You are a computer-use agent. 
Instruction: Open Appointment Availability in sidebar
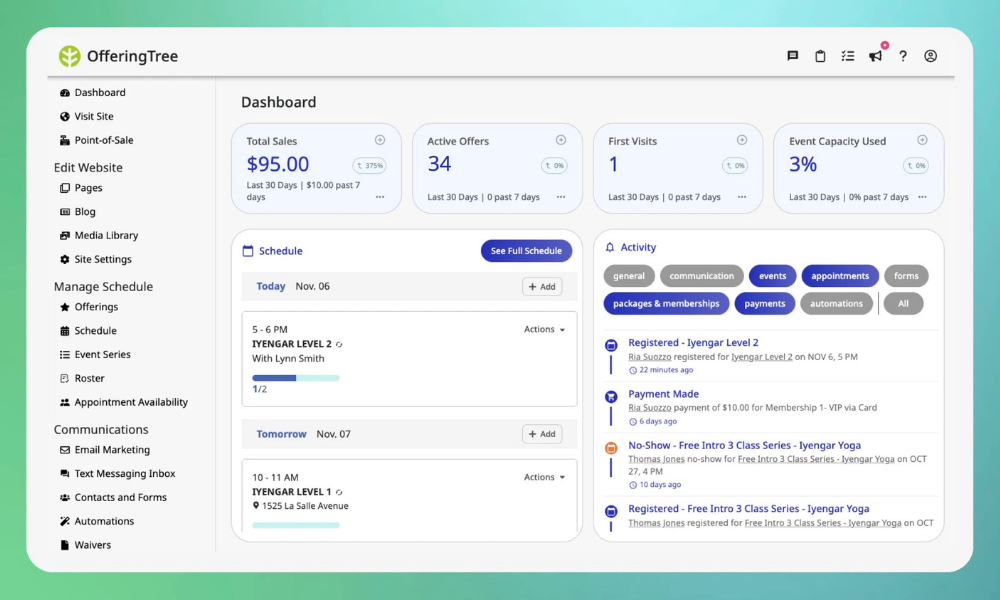(x=124, y=402)
